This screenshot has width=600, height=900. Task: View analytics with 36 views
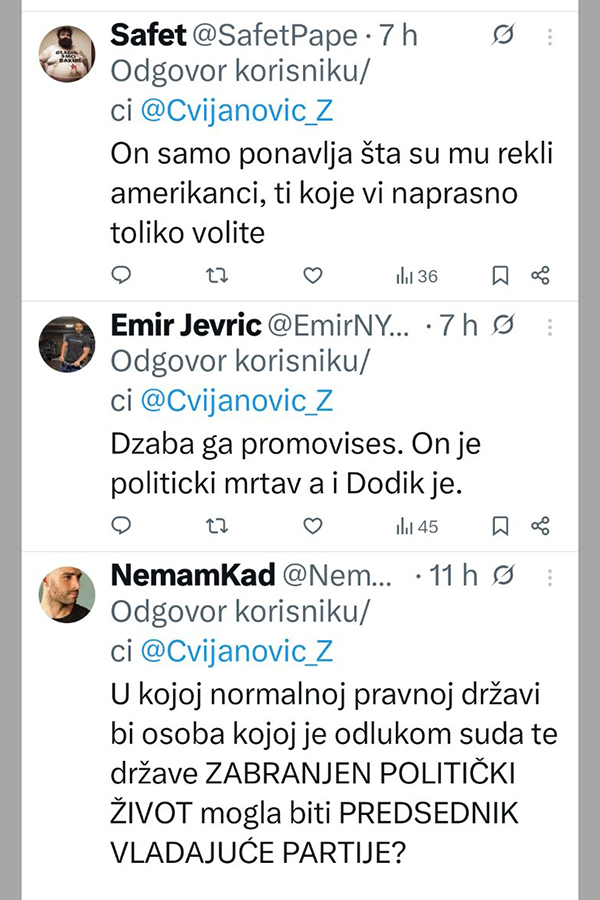click(416, 276)
